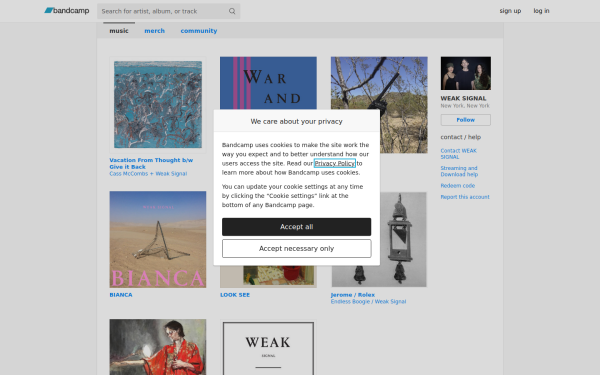Open the Privacy Policy link

click(x=335, y=163)
